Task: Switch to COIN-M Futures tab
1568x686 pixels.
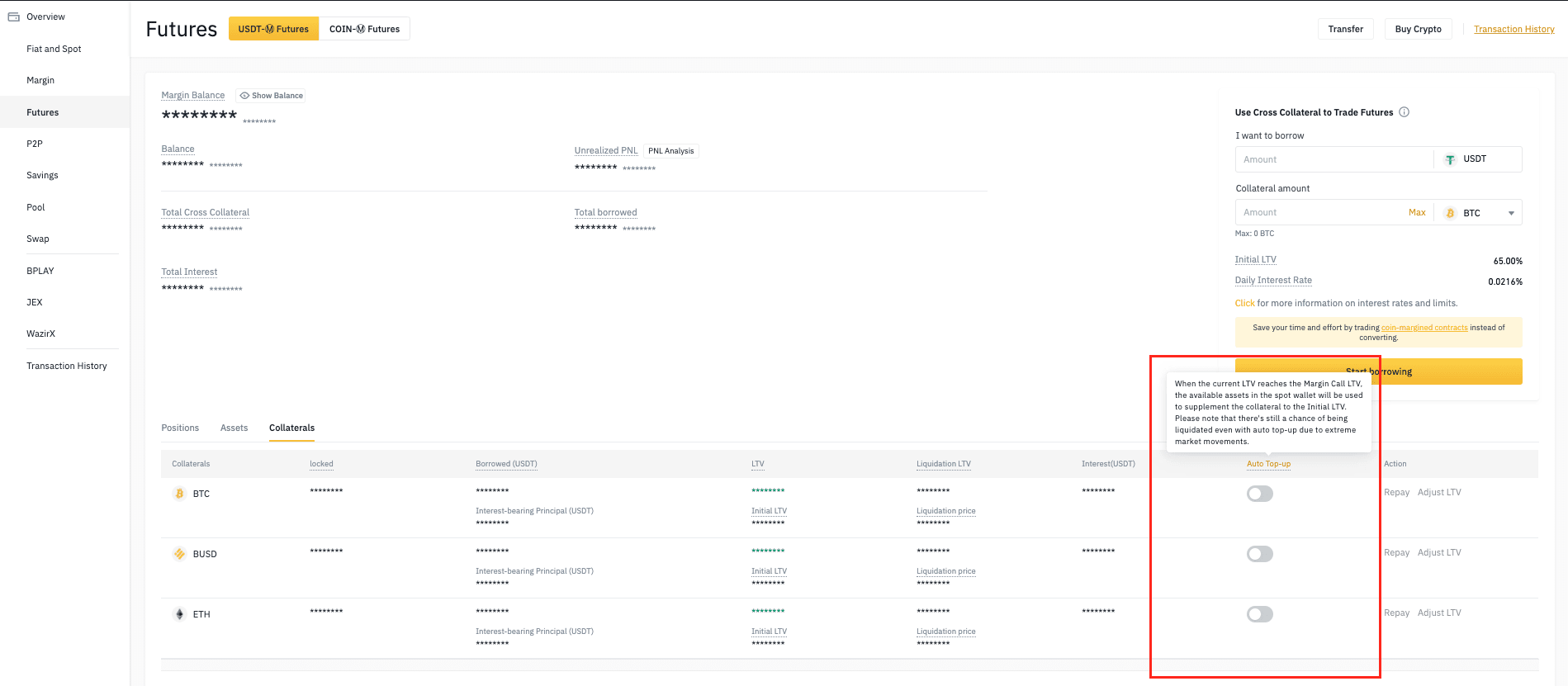Action: pyautogui.click(x=364, y=29)
